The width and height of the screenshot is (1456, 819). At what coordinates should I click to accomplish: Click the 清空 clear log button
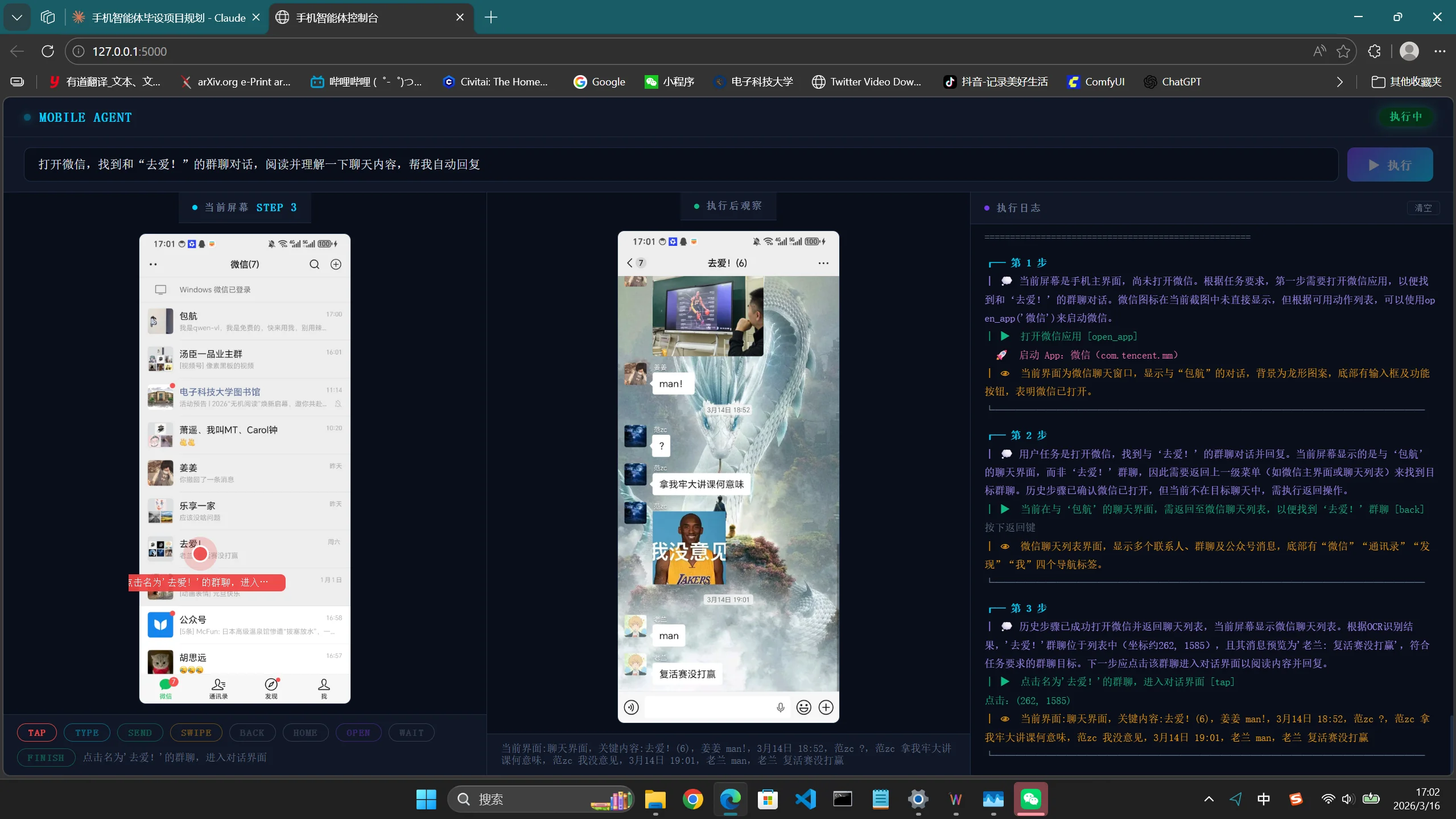tap(1422, 208)
